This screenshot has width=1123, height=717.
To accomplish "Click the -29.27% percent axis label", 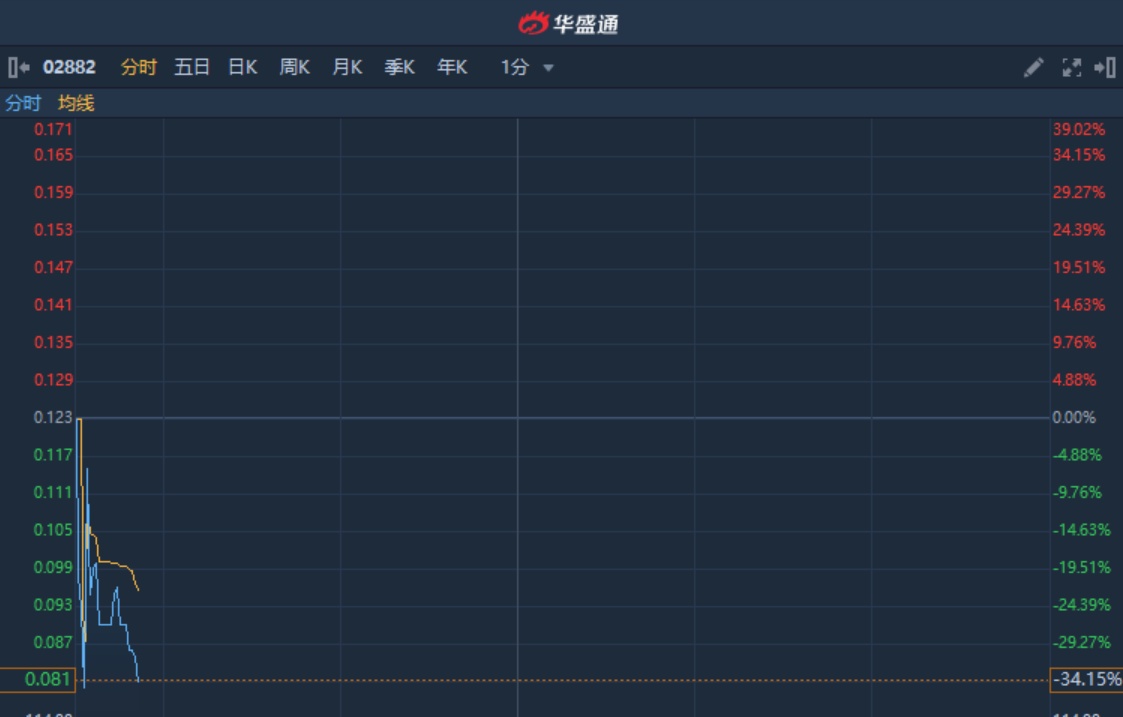I will [1081, 642].
